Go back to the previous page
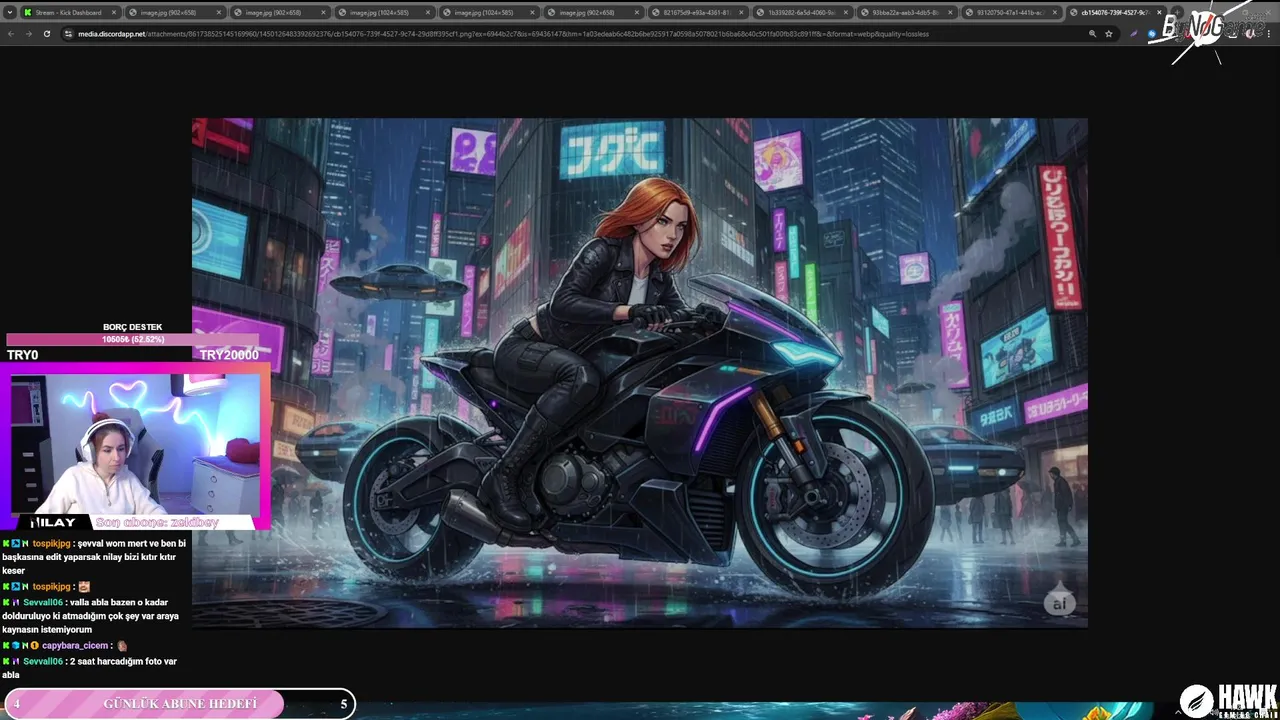This screenshot has width=1280, height=720. click(11, 34)
